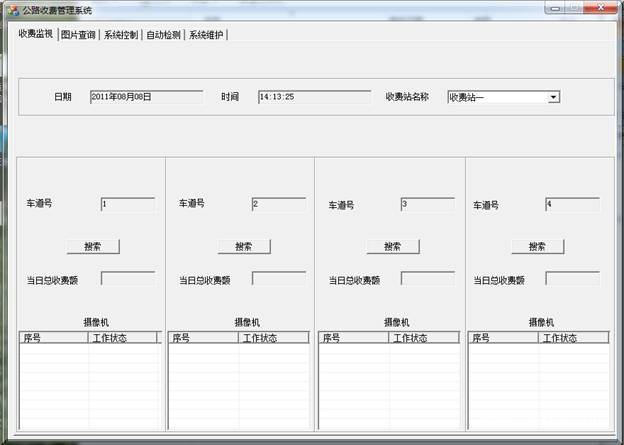The image size is (624, 445).
Task: Click 搜索 button for lane 4
Action: [538, 246]
